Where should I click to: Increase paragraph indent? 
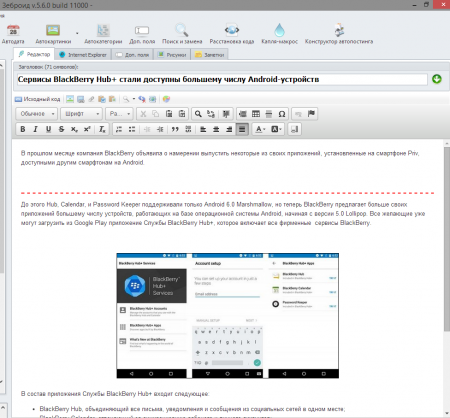pos(160,129)
